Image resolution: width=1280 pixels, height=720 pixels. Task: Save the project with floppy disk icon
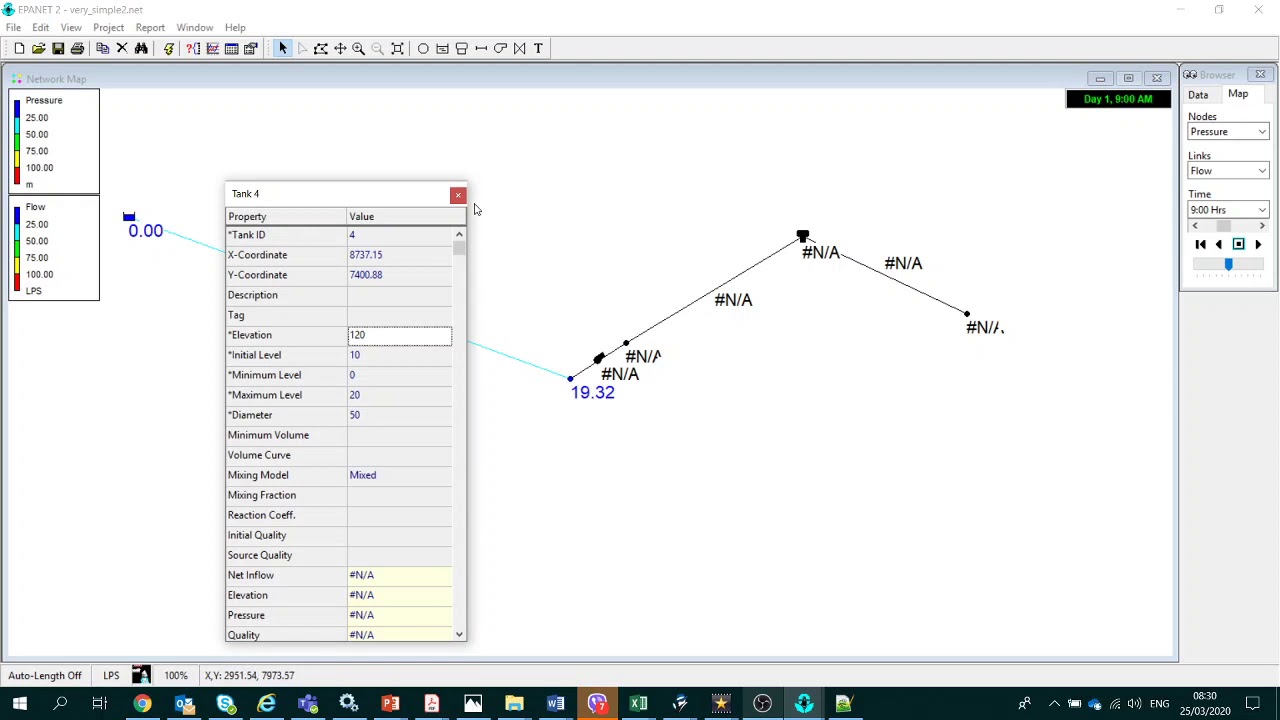[58, 48]
